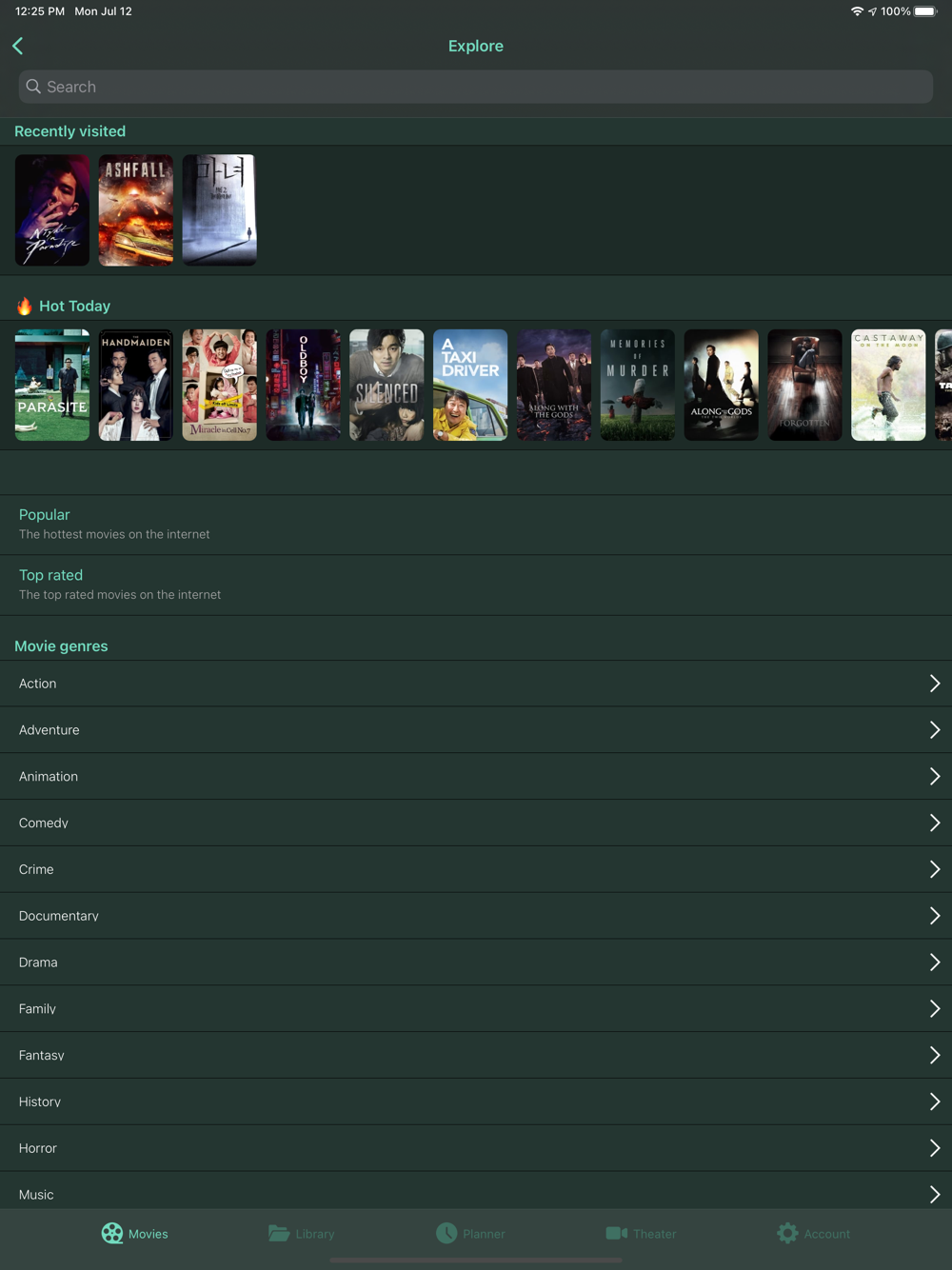This screenshot has width=952, height=1270.
Task: Click the Recently visited heading
Action: (x=69, y=131)
